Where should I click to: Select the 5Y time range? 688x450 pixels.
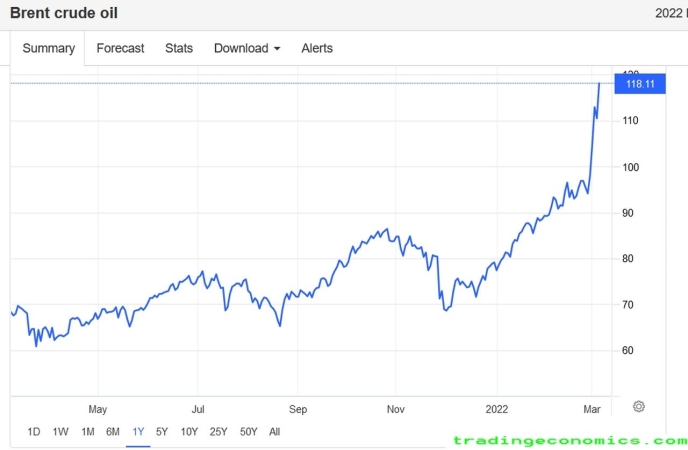coord(162,432)
